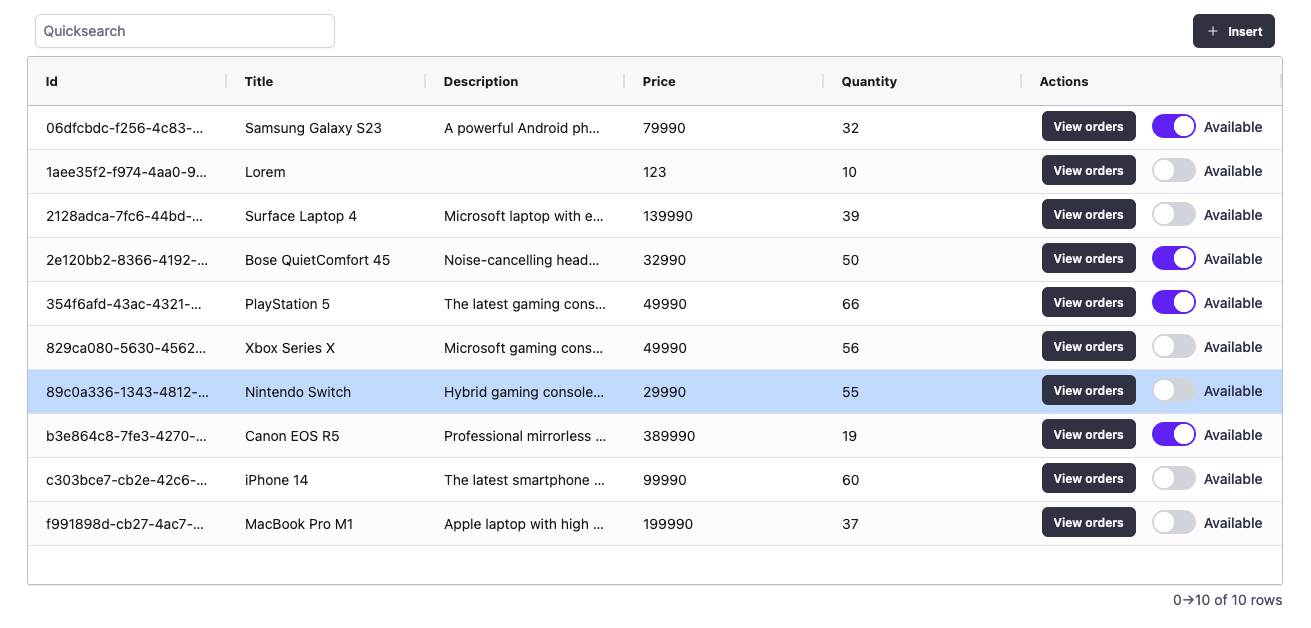Click the Quantity column header
This screenshot has height=628, width=1311.
868,81
